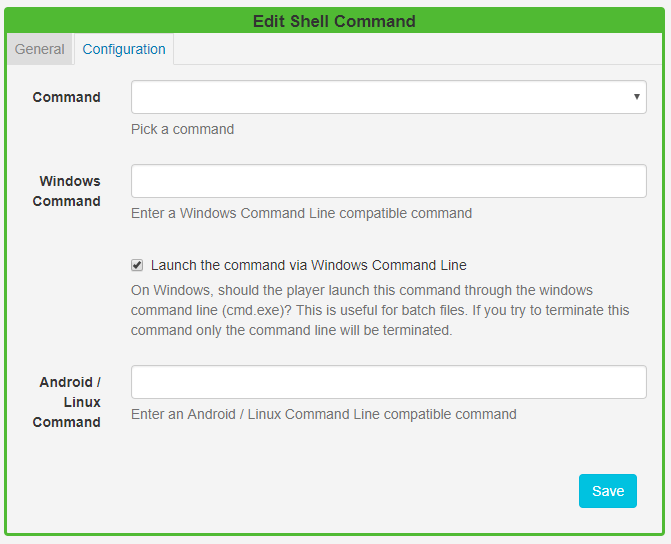671x544 pixels.
Task: Open the Command dropdown list
Action: click(388, 97)
